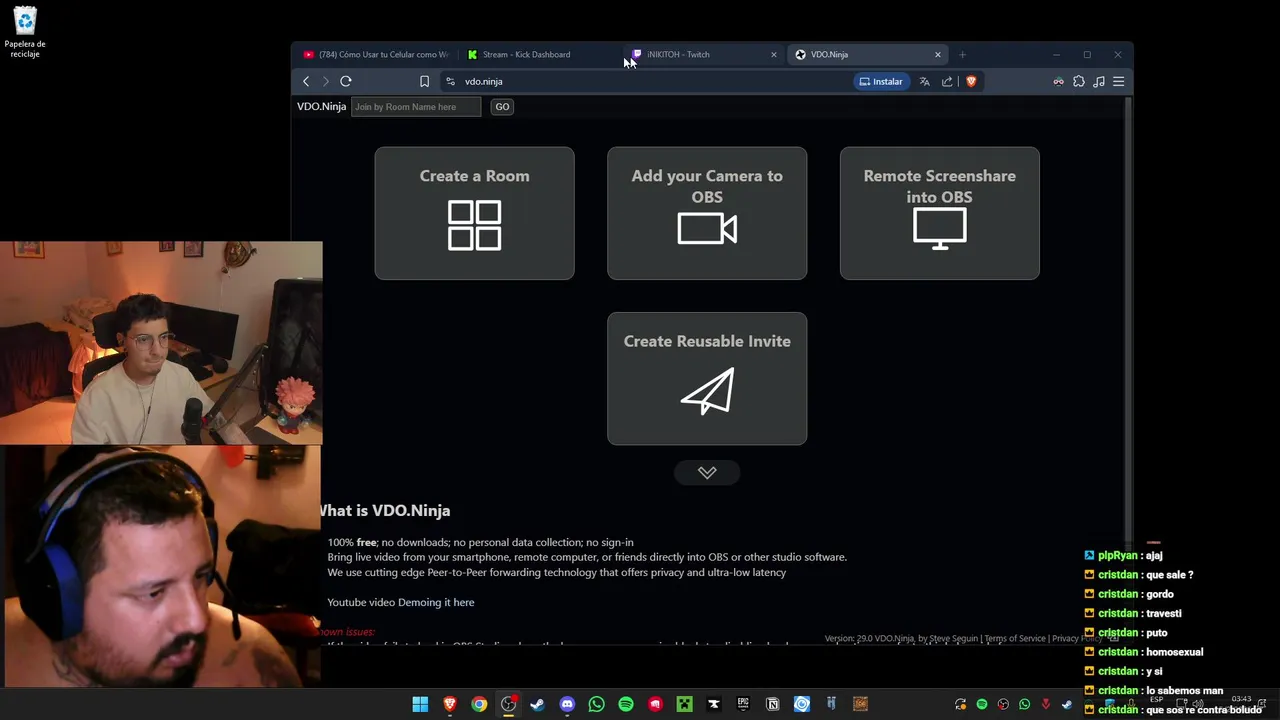The width and height of the screenshot is (1280, 720).
Task: Click the Join by Room Name field
Action: (x=416, y=107)
